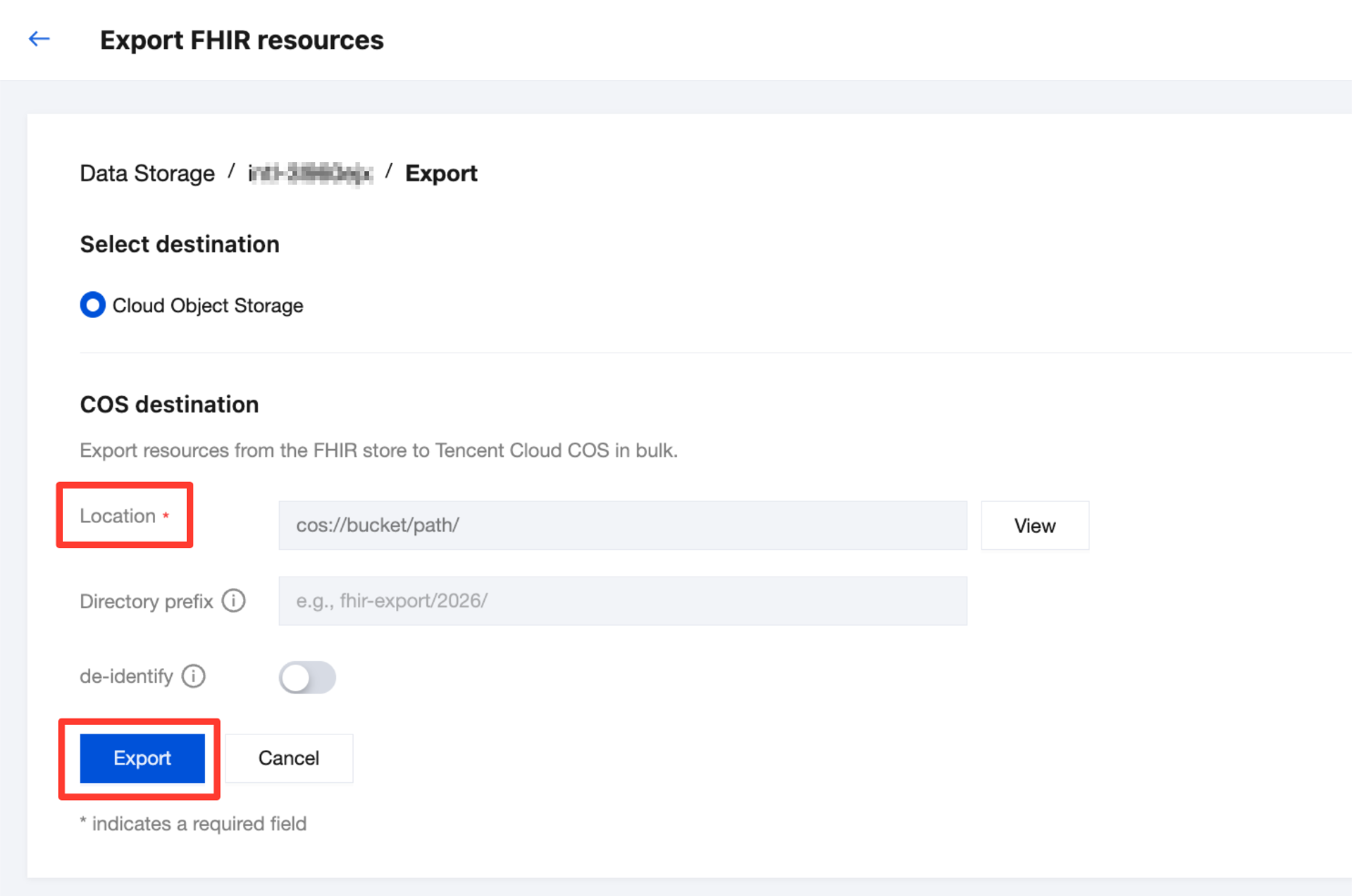Click the Directory prefix label
The height and width of the screenshot is (896, 1352).
click(x=147, y=602)
